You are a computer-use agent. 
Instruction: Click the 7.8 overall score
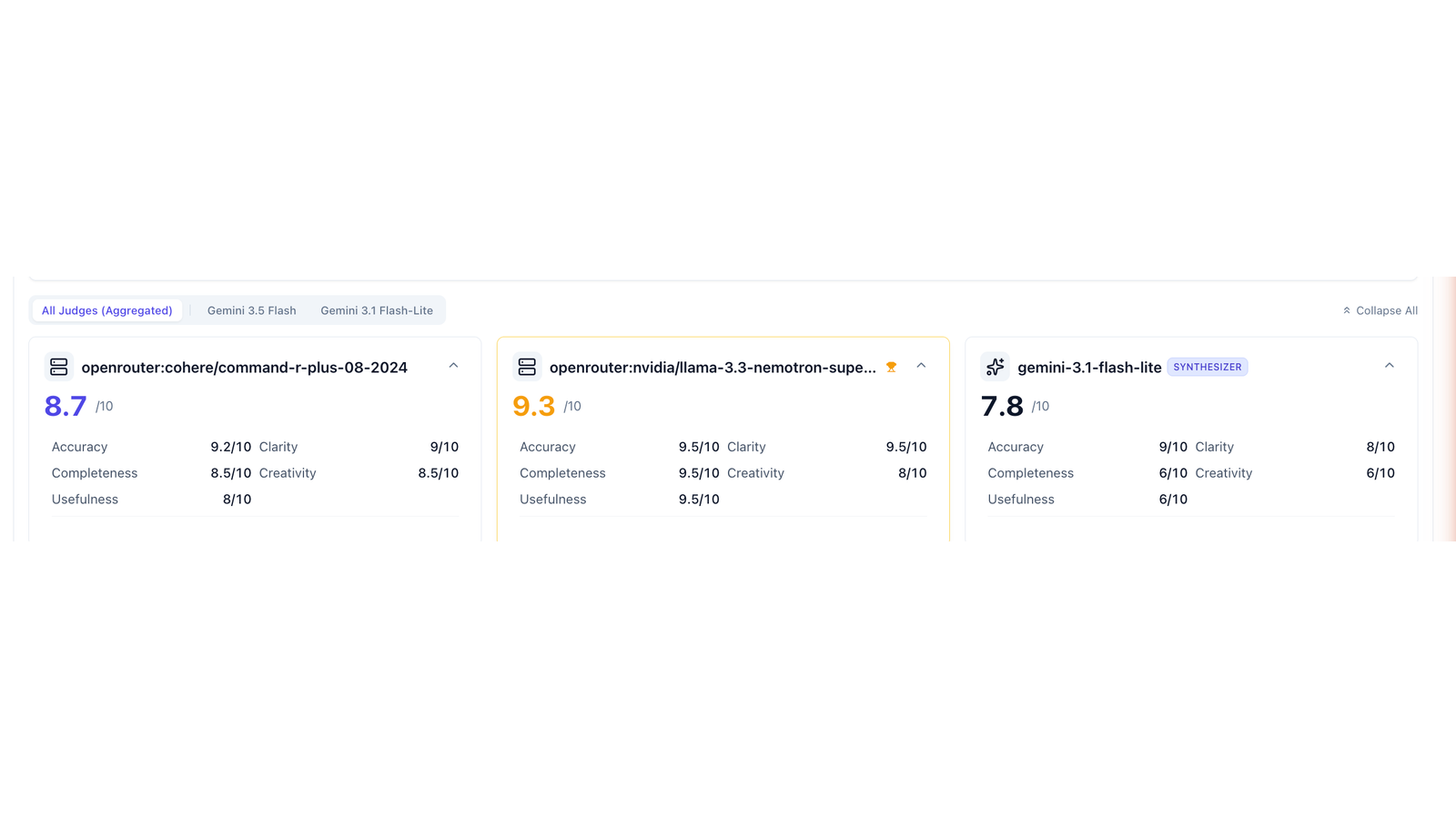tap(1002, 406)
